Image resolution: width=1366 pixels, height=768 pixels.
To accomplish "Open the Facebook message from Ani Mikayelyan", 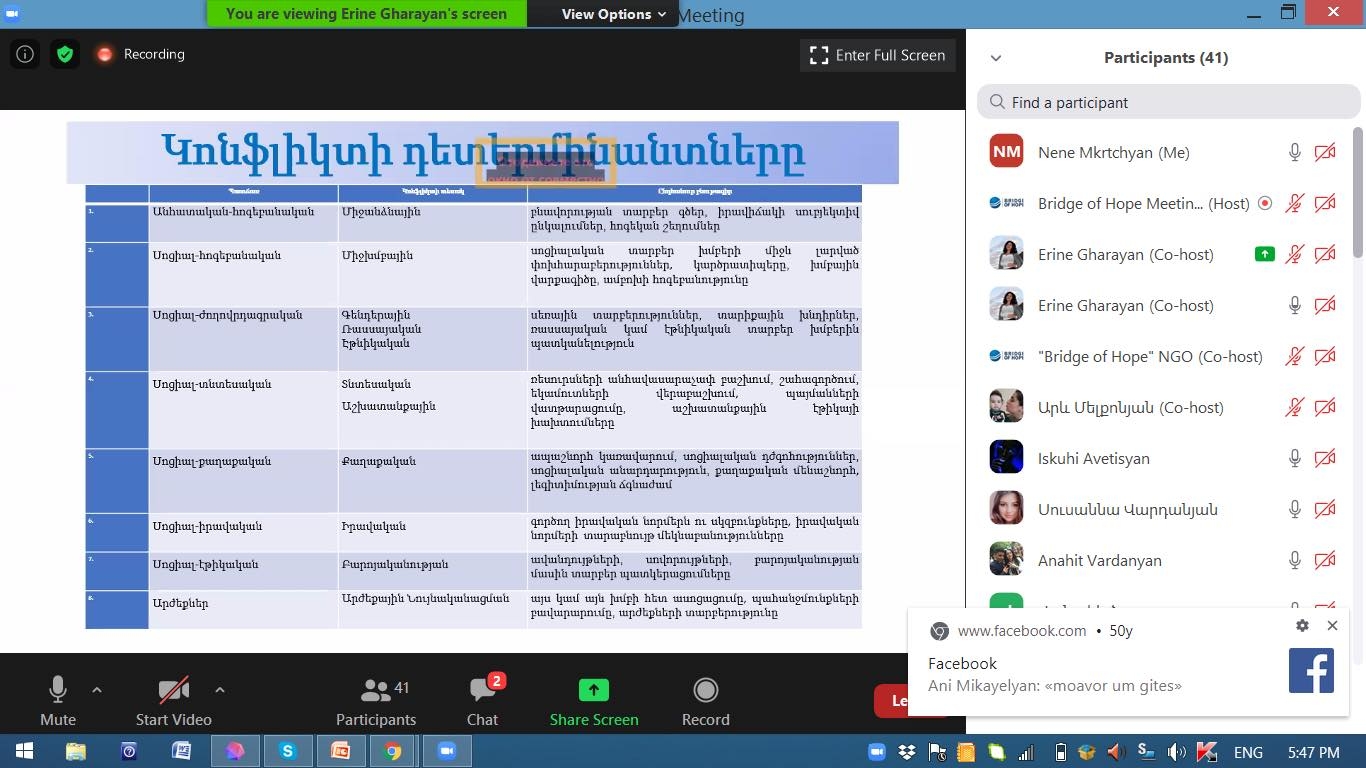I will pos(1055,686).
